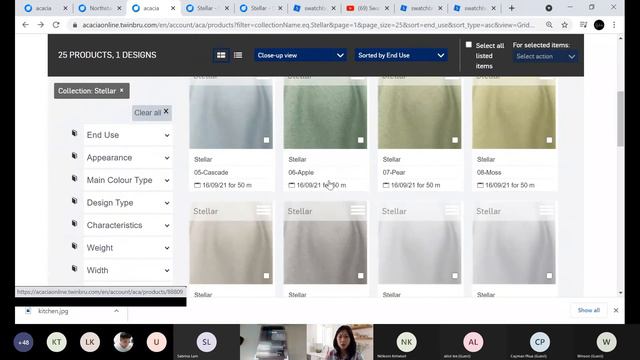Bookmark this page with the star icon
This screenshot has width=640, height=360.
tap(564, 25)
